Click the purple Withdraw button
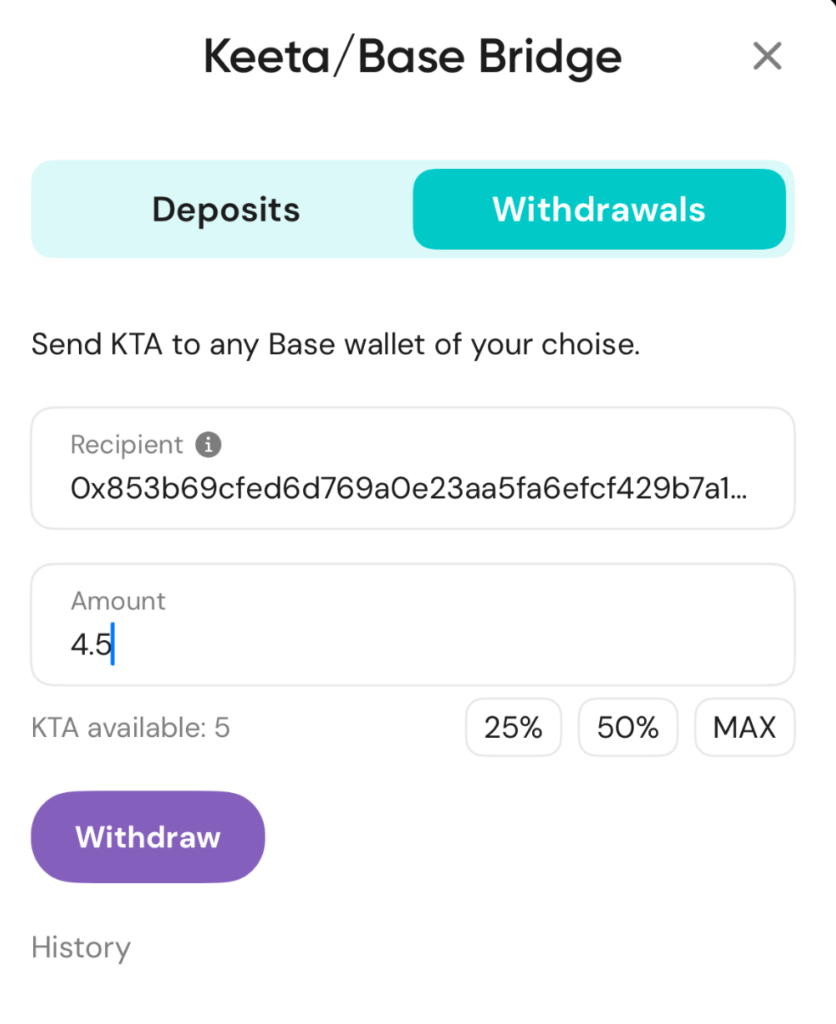Image resolution: width=836 pixels, height=1024 pixels. 148,837
